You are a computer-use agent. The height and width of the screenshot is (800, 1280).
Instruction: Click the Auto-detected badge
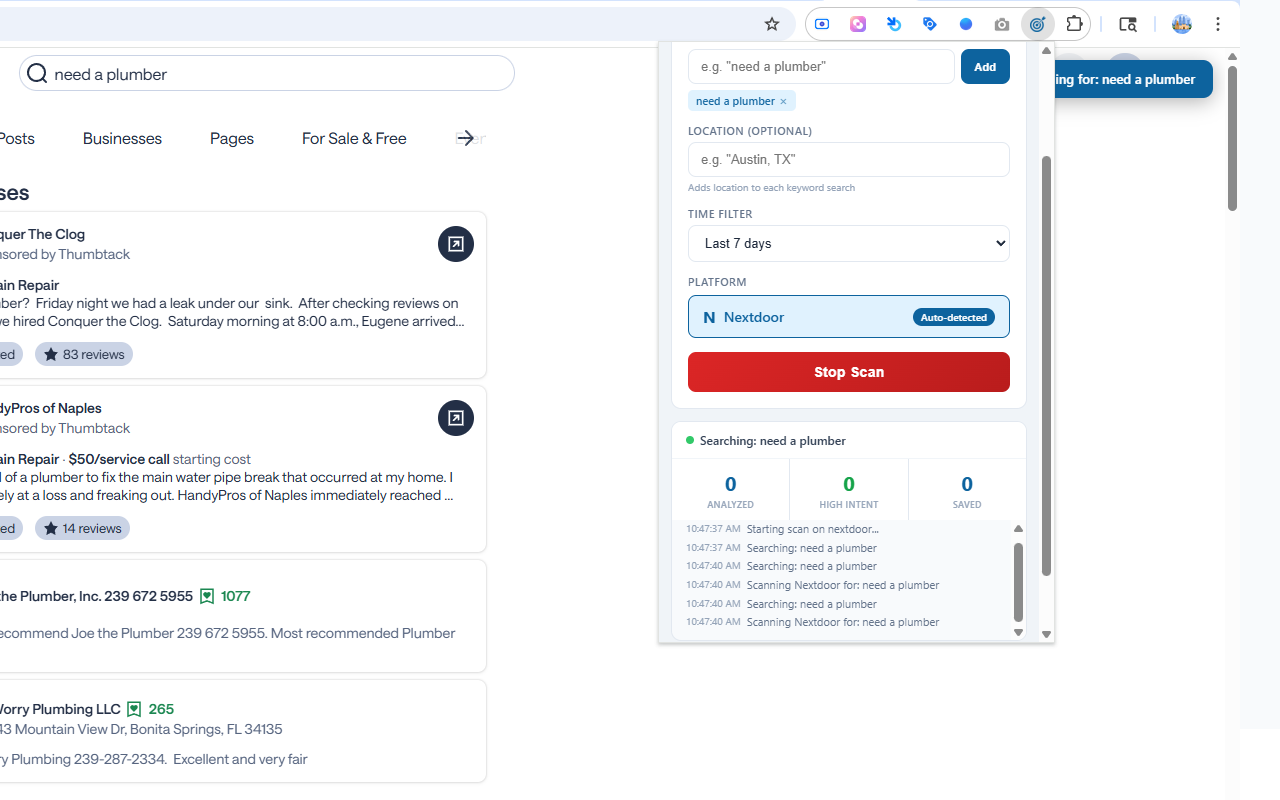pyautogui.click(x=954, y=317)
